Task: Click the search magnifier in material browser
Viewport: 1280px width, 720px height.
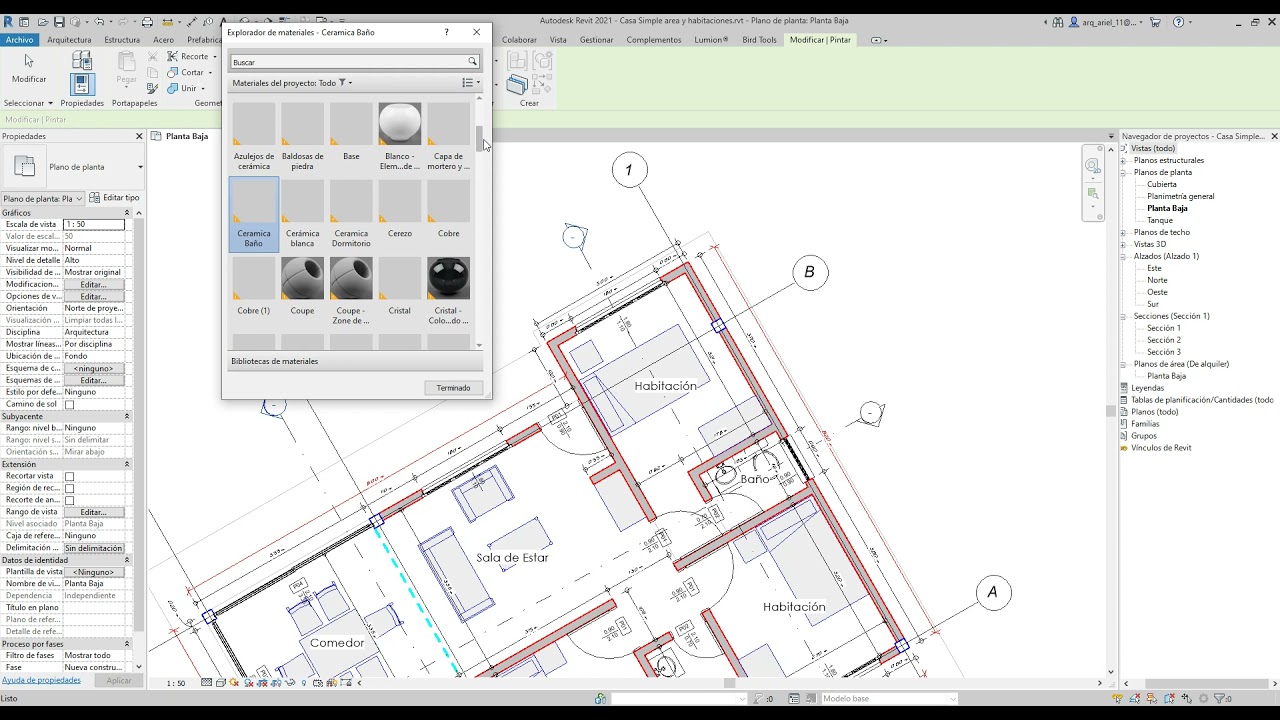Action: (472, 62)
